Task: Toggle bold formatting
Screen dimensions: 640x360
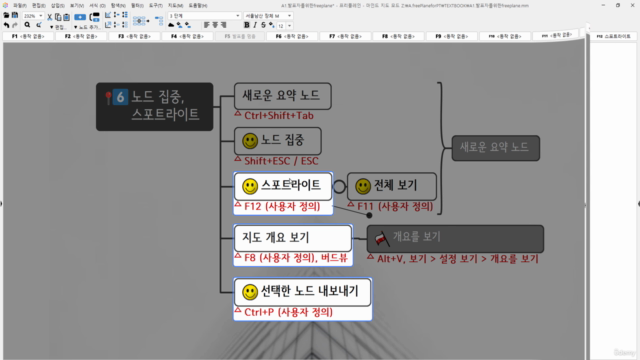Action: pos(247,25)
